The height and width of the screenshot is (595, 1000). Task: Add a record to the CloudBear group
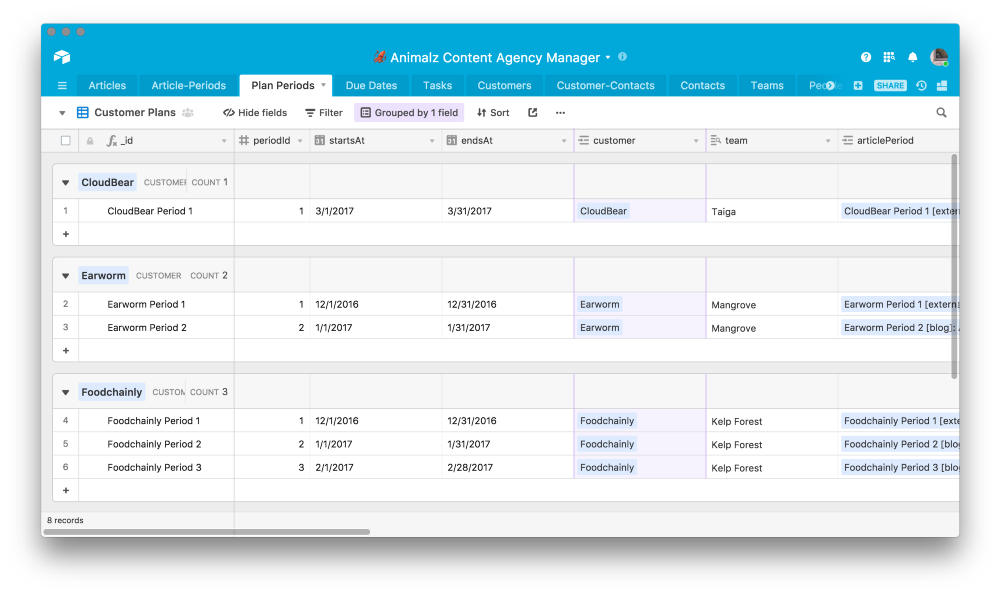point(66,234)
